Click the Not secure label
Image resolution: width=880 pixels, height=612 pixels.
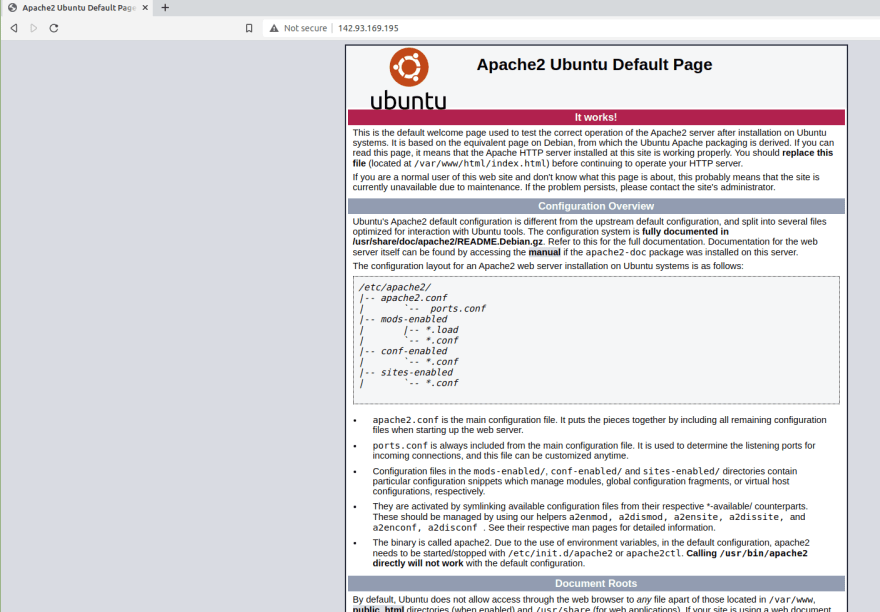[305, 28]
